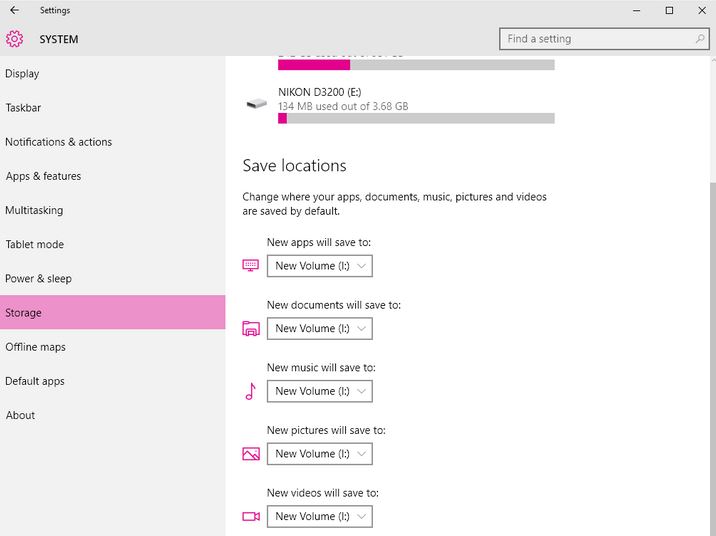Click the 'New videos will save to:' label
Viewport: 716px width, 536px height.
click(x=323, y=493)
